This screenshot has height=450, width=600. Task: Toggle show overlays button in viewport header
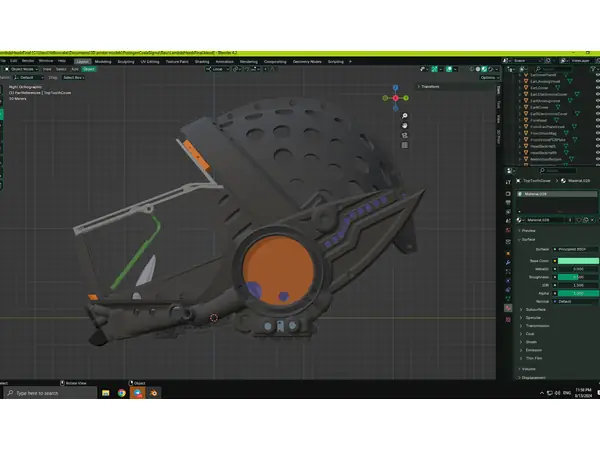(x=449, y=69)
